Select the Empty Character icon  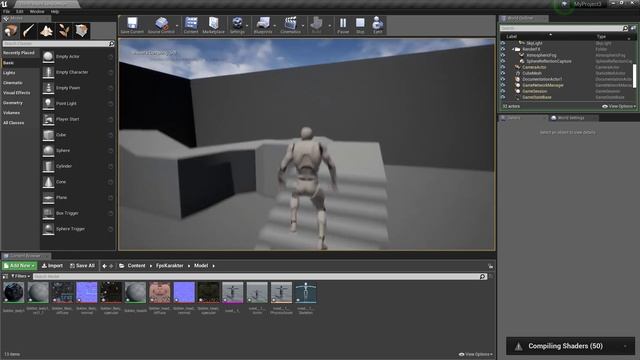pyautogui.click(x=48, y=72)
